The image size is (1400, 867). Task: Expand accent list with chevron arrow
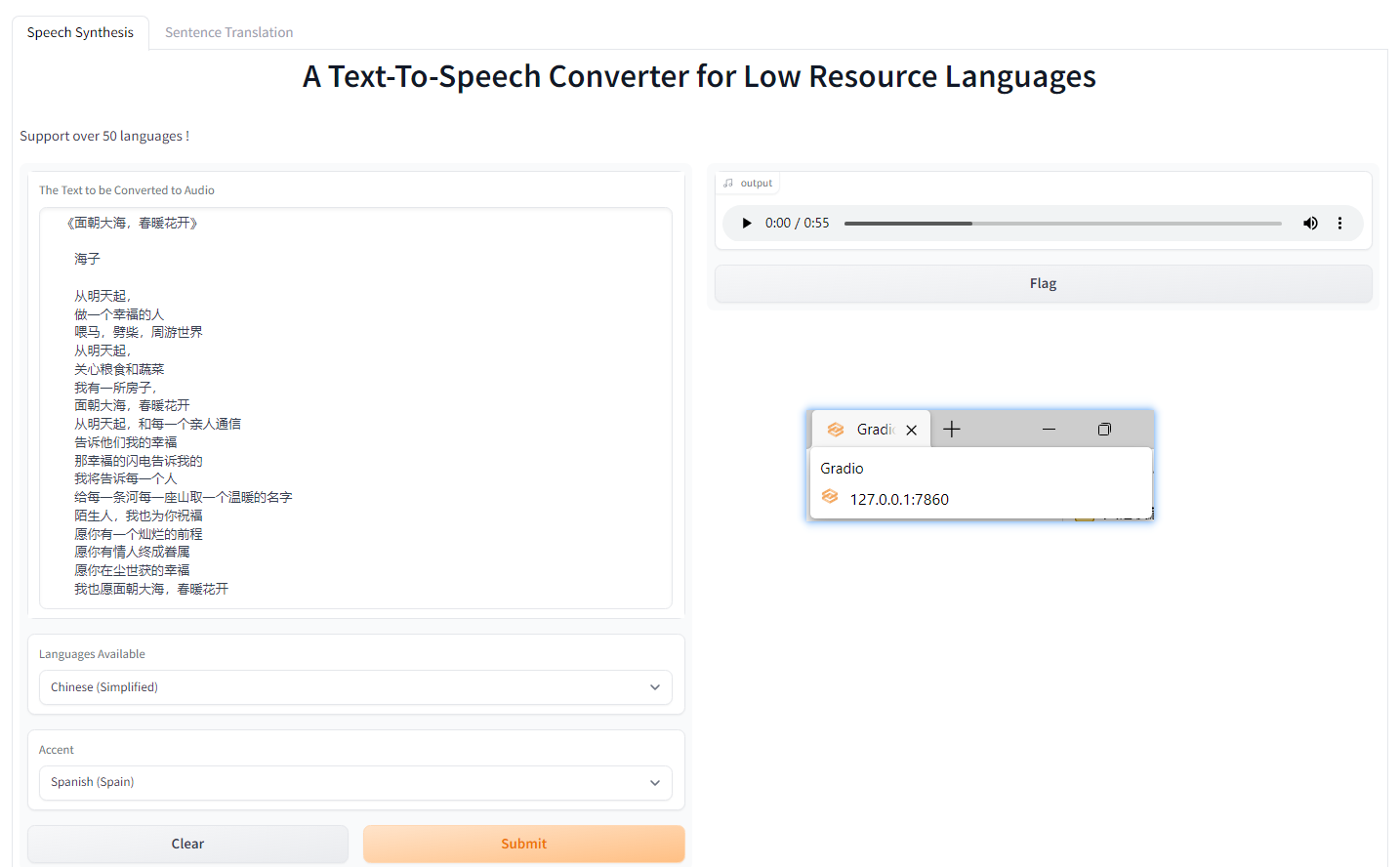tap(655, 782)
